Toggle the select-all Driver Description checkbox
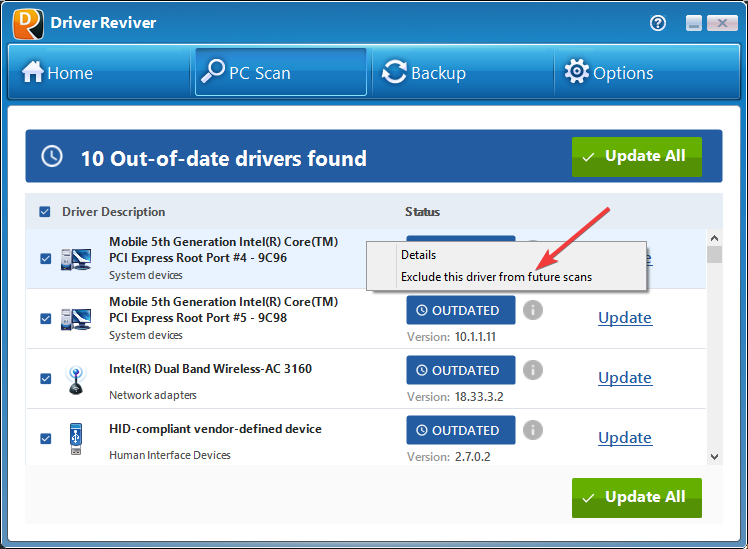Viewport: 748px width, 549px height. click(x=44, y=212)
